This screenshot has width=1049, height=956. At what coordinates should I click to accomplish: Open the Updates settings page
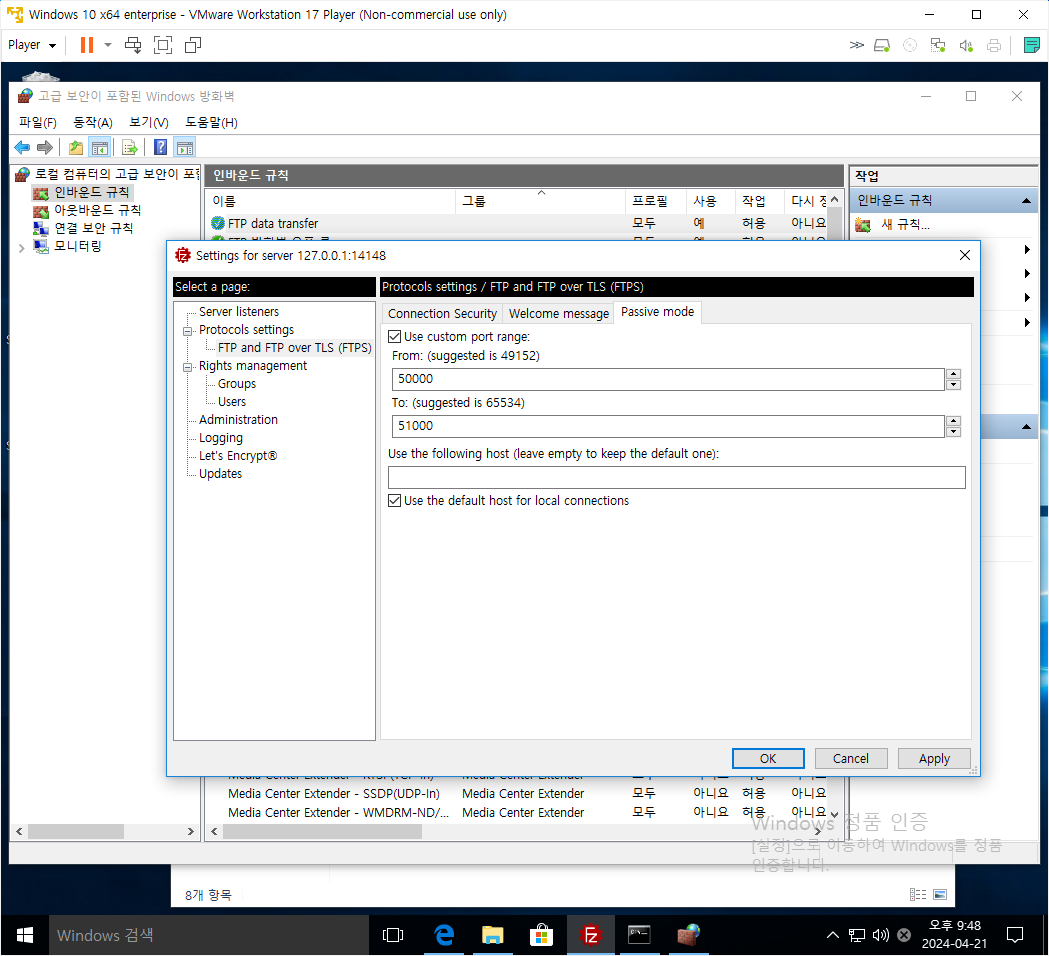pyautogui.click(x=220, y=474)
